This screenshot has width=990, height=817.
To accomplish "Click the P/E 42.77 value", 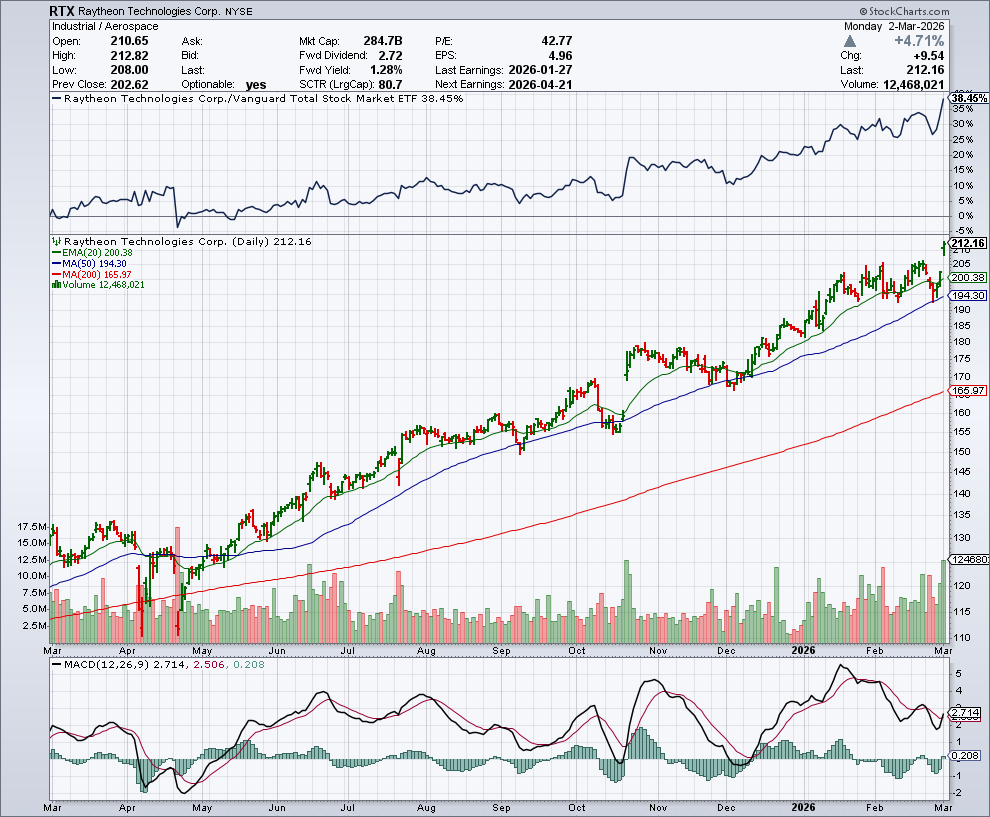I will 556,41.
